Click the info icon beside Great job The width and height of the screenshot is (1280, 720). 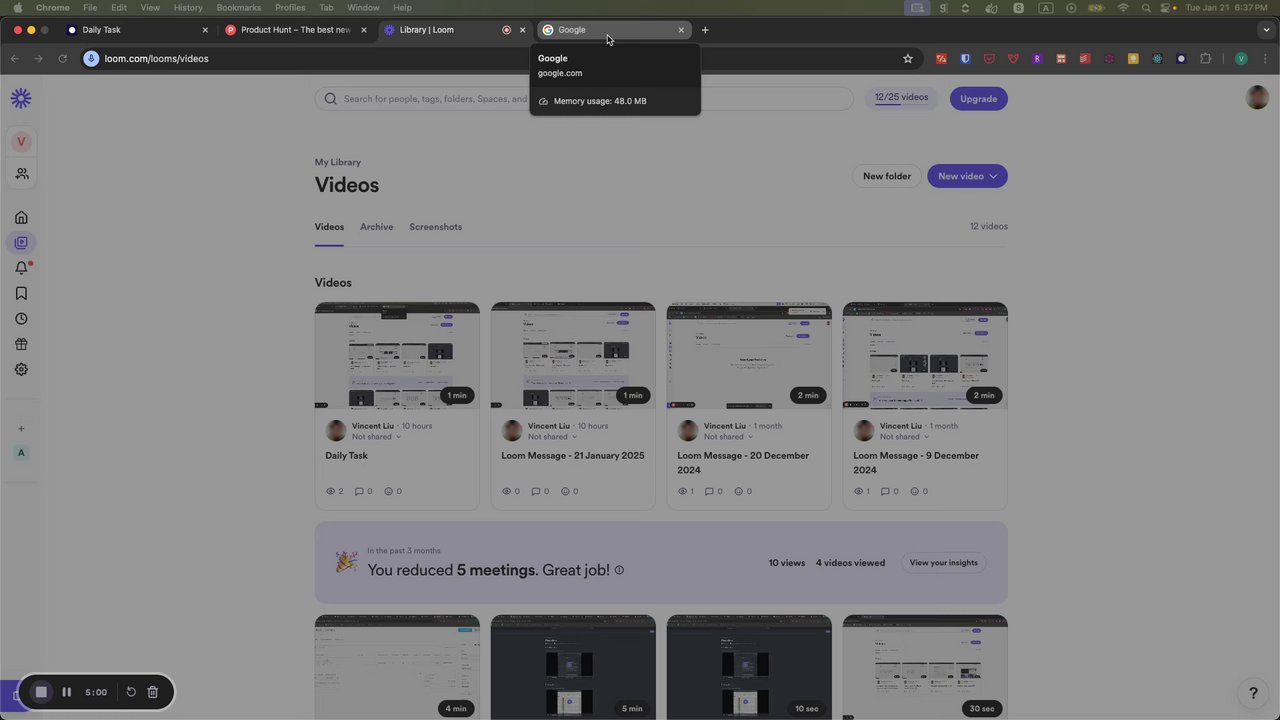click(619, 570)
